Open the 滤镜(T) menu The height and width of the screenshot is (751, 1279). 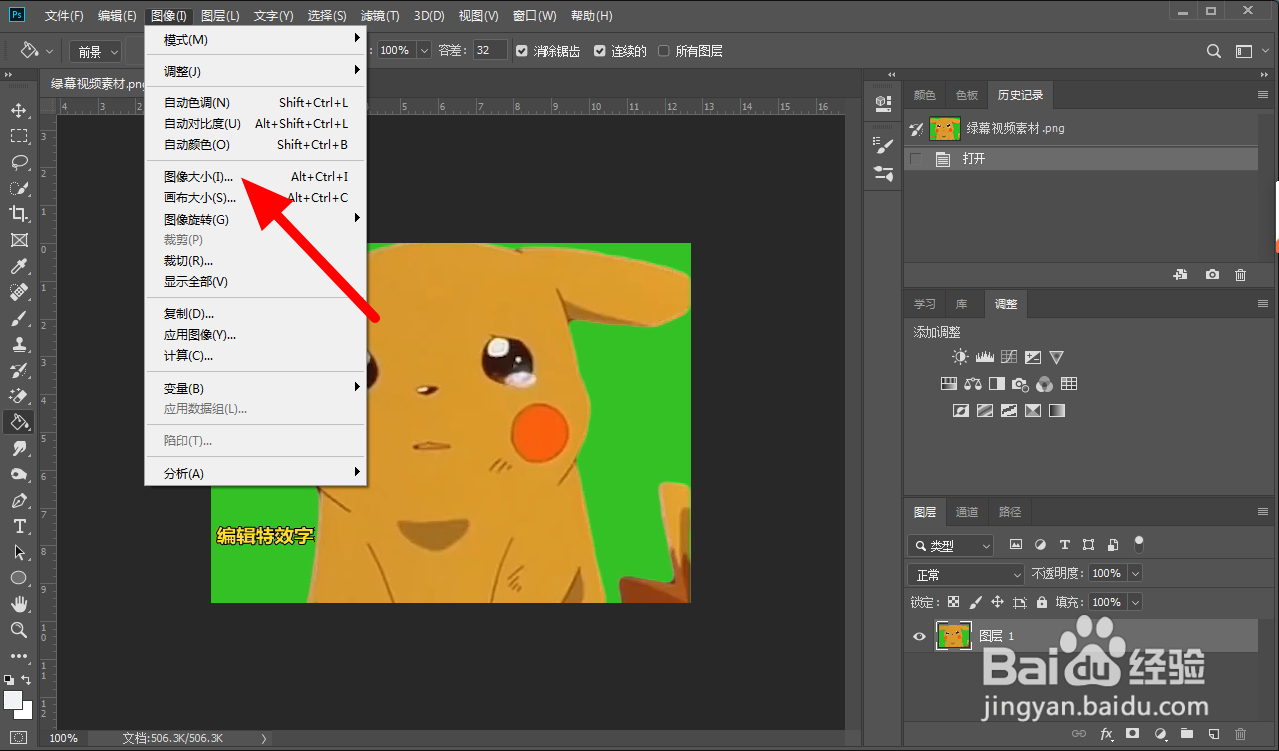(380, 16)
